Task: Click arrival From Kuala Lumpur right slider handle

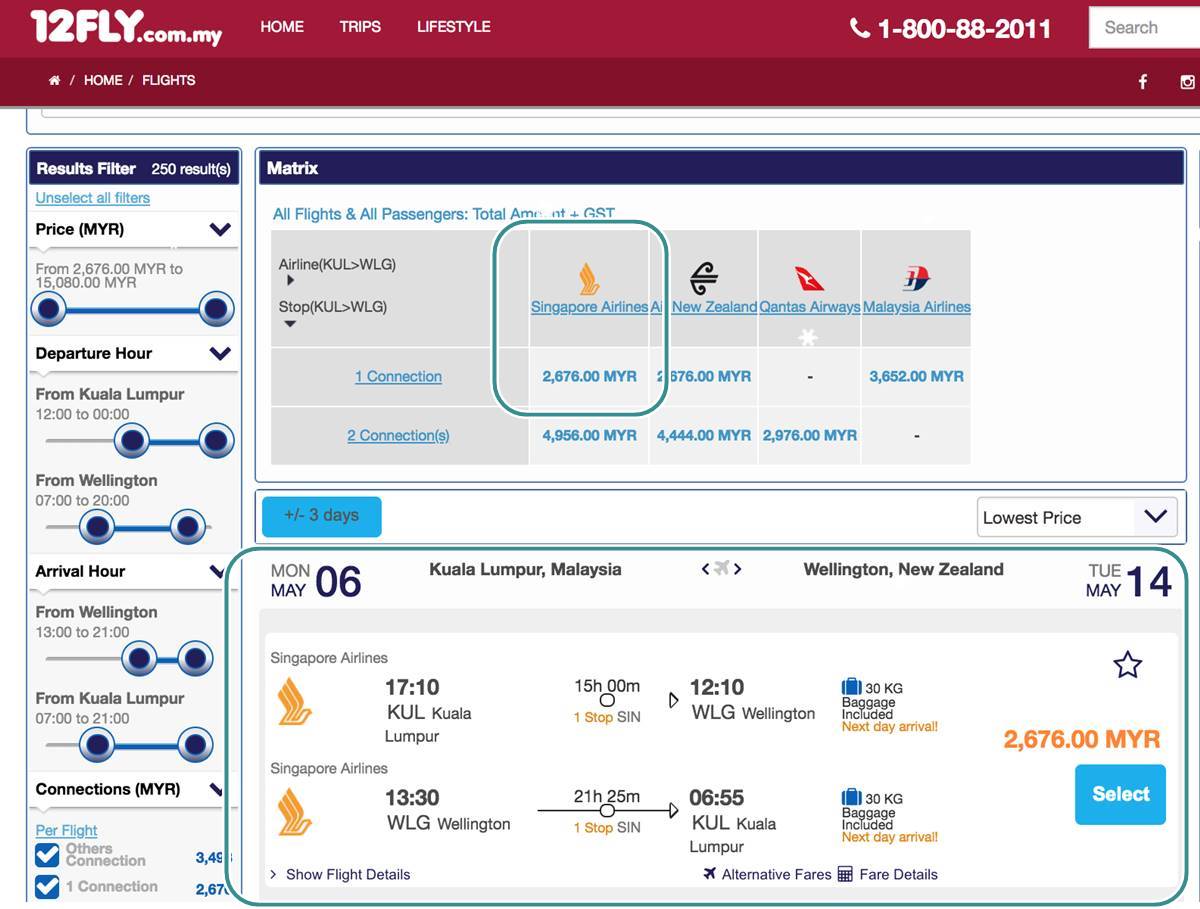Action: 195,744
